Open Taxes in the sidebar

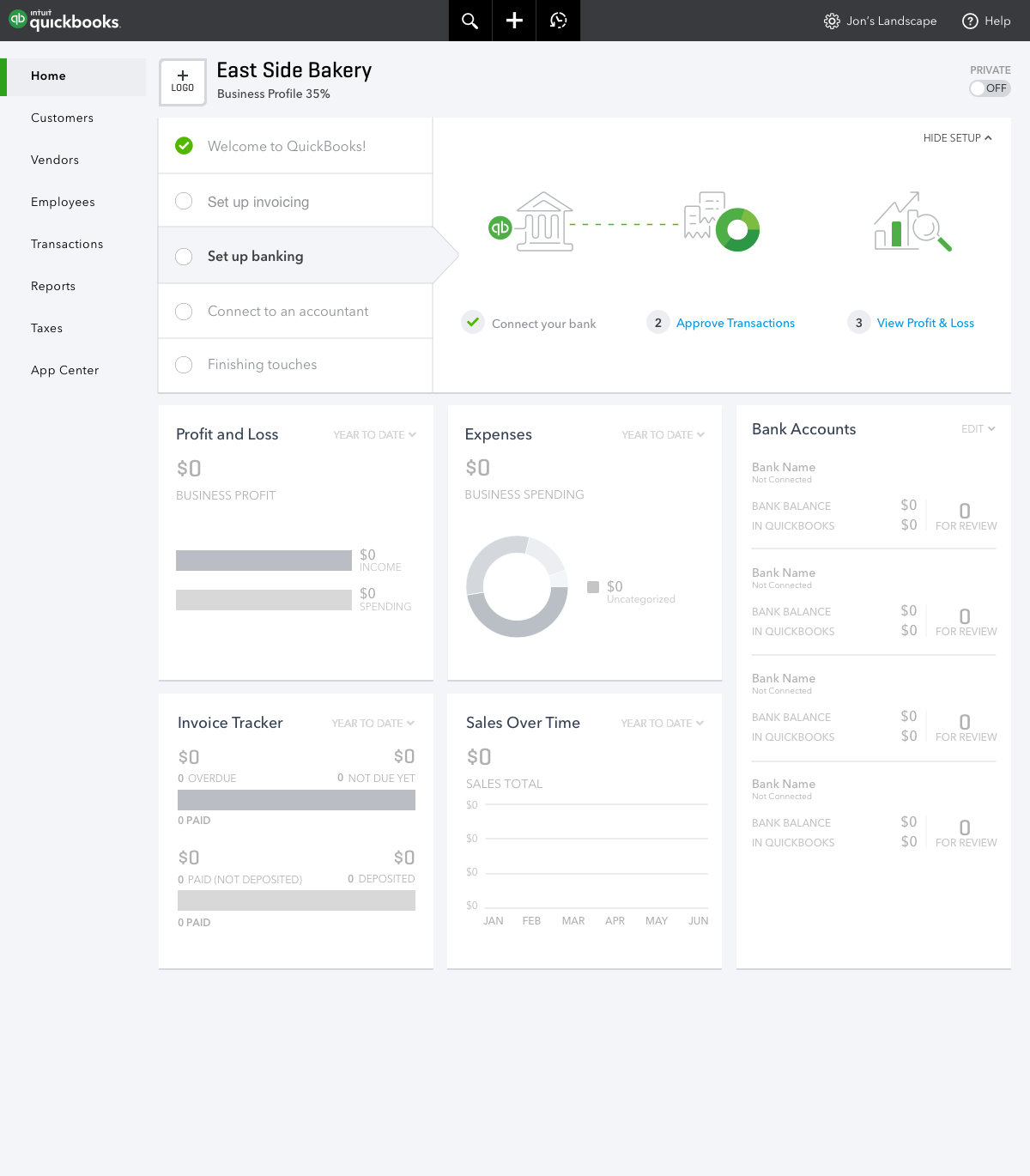(x=46, y=328)
